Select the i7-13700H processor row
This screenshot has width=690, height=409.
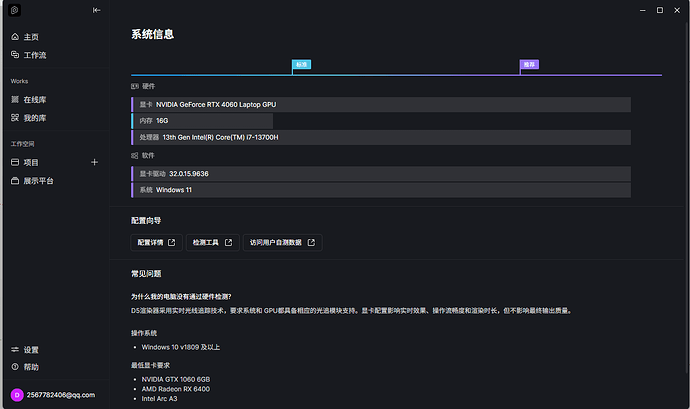pyautogui.click(x=381, y=137)
